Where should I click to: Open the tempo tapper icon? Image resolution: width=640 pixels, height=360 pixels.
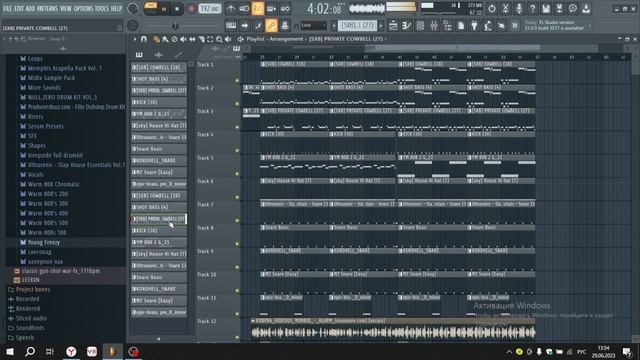(487, 26)
